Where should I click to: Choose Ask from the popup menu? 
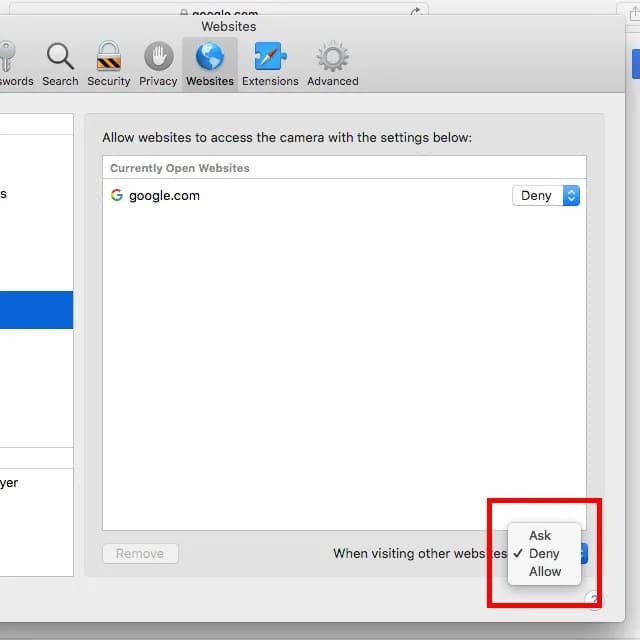pos(540,536)
